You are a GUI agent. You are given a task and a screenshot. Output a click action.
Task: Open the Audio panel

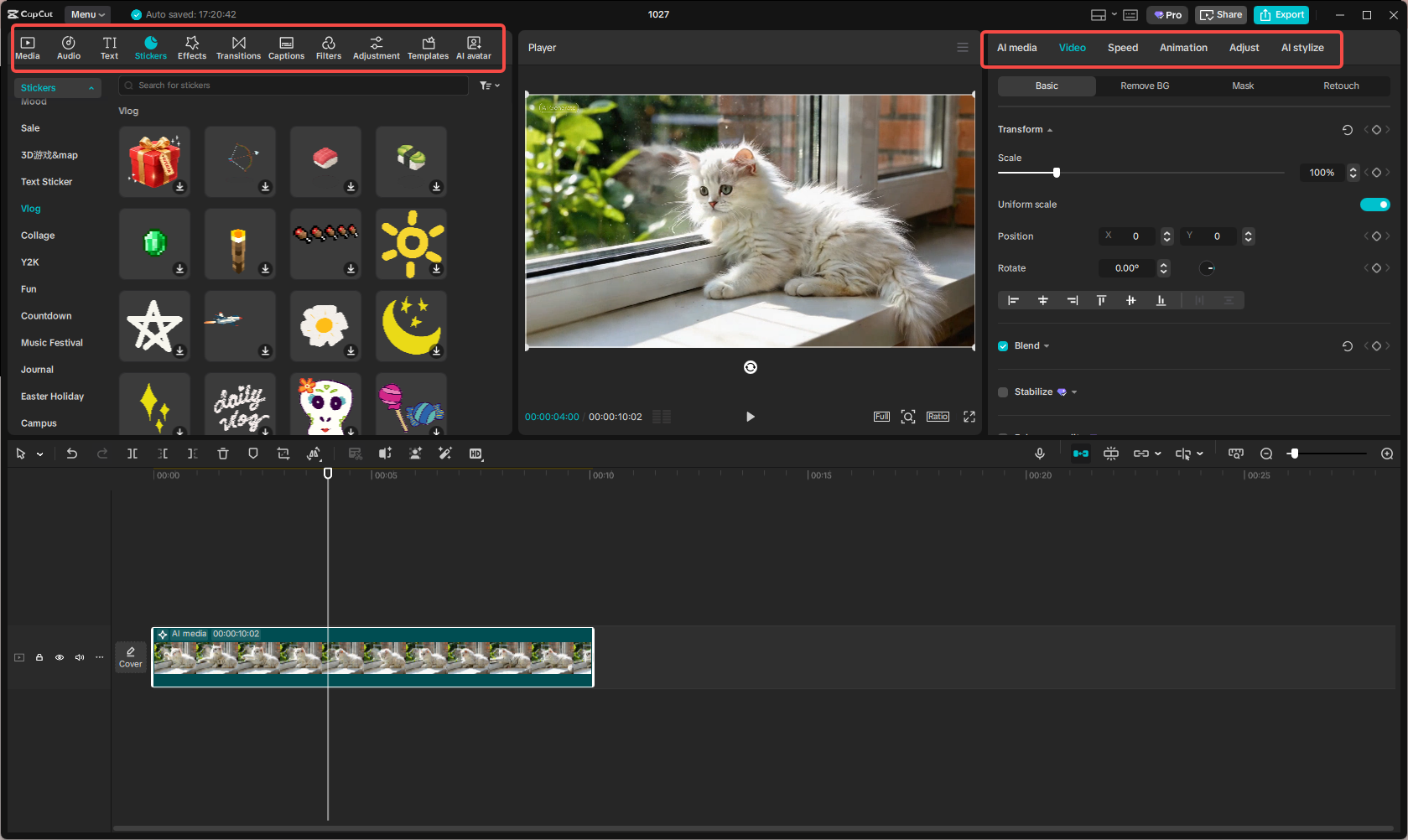[68, 46]
